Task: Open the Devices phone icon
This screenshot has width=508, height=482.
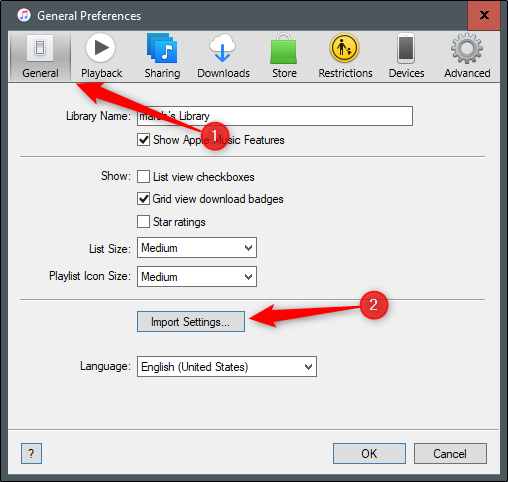Action: [x=406, y=48]
